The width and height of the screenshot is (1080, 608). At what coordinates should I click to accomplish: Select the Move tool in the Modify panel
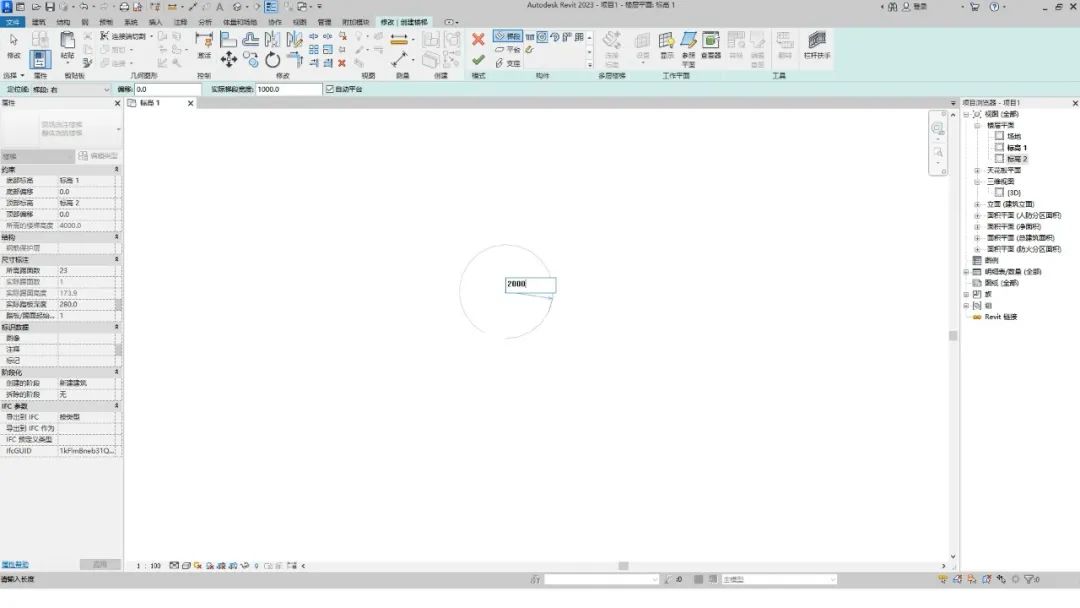(229, 60)
